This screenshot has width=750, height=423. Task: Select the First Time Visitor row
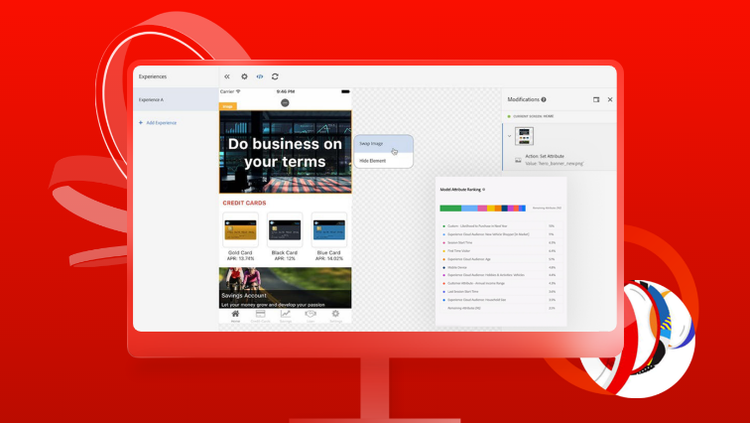499,251
